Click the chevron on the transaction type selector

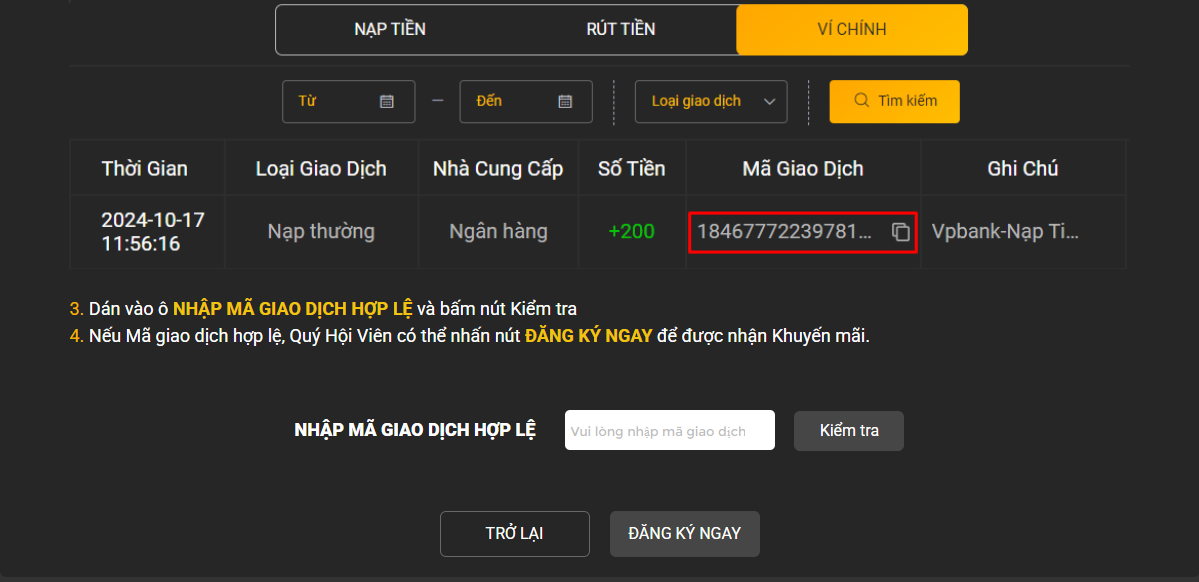click(x=767, y=101)
